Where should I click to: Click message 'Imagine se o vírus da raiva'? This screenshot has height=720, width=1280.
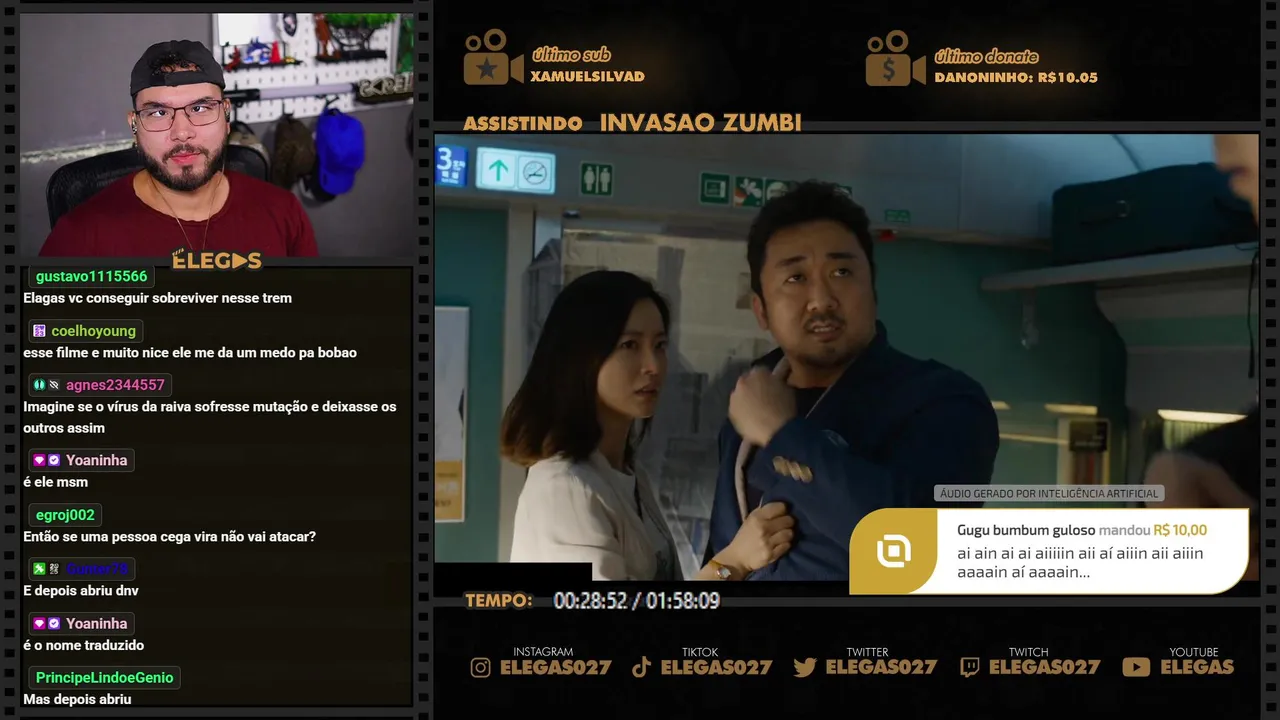[x=210, y=417]
